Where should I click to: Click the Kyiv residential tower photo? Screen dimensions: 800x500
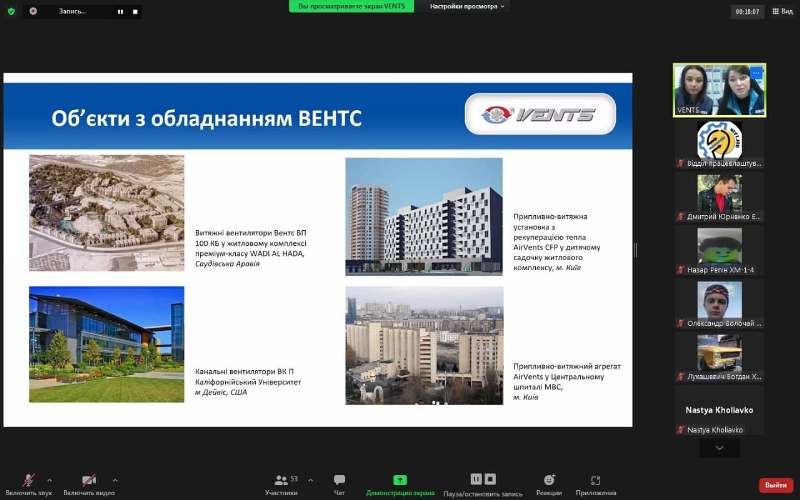pyautogui.click(x=424, y=216)
